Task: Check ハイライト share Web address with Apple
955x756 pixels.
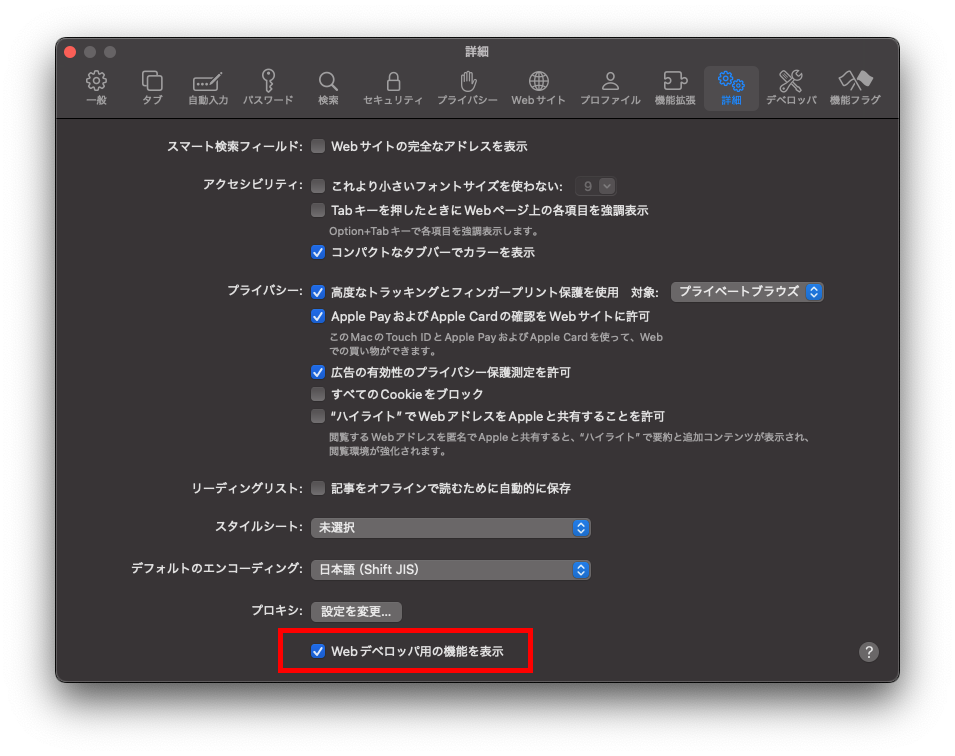Action: [x=318, y=416]
